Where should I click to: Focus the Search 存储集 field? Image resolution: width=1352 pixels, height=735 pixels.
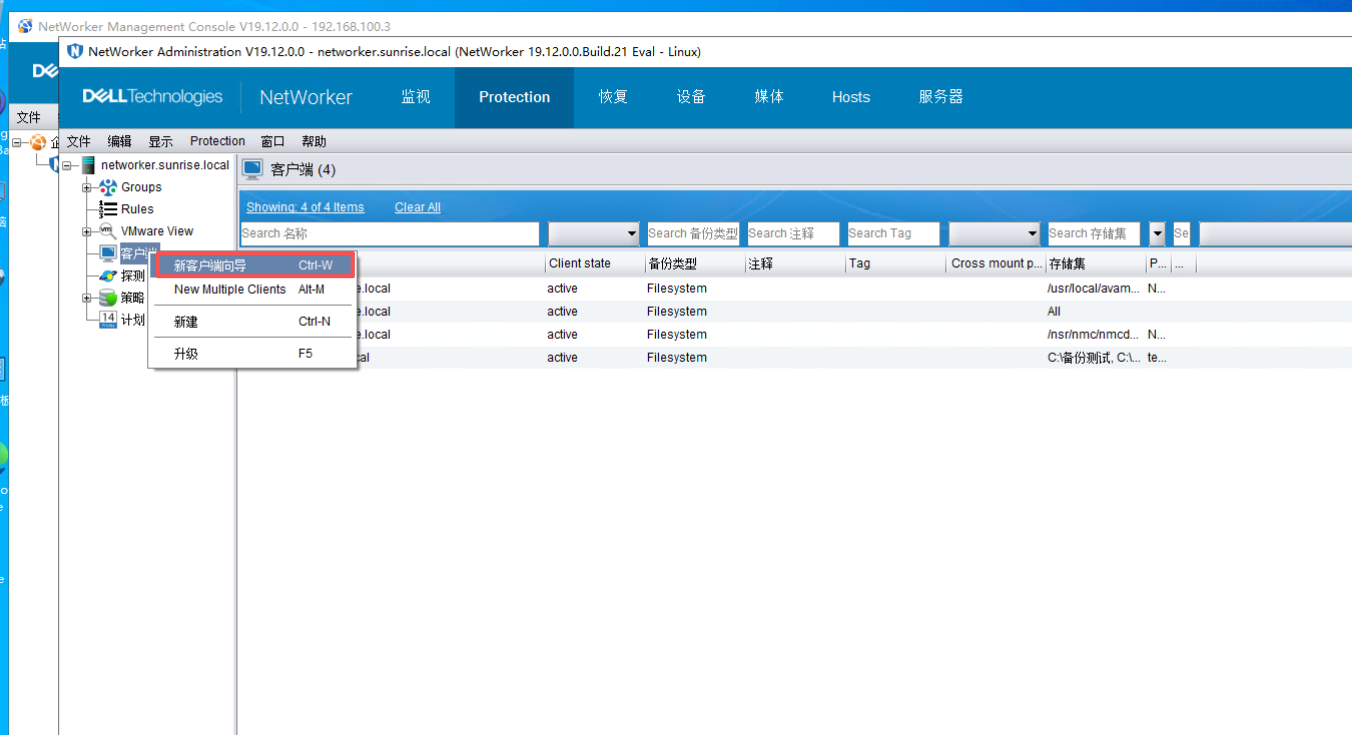(x=1094, y=233)
